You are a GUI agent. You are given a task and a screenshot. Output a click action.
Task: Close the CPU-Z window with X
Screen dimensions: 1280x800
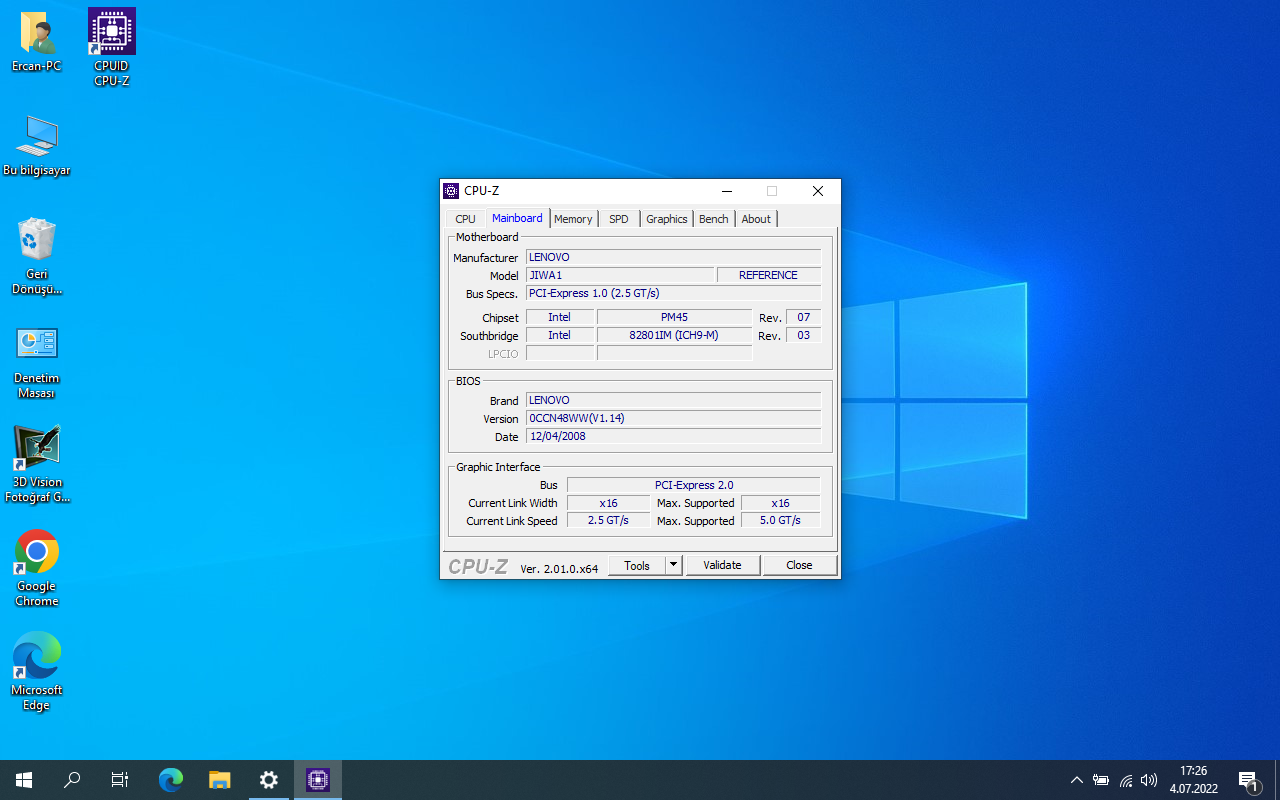click(817, 191)
